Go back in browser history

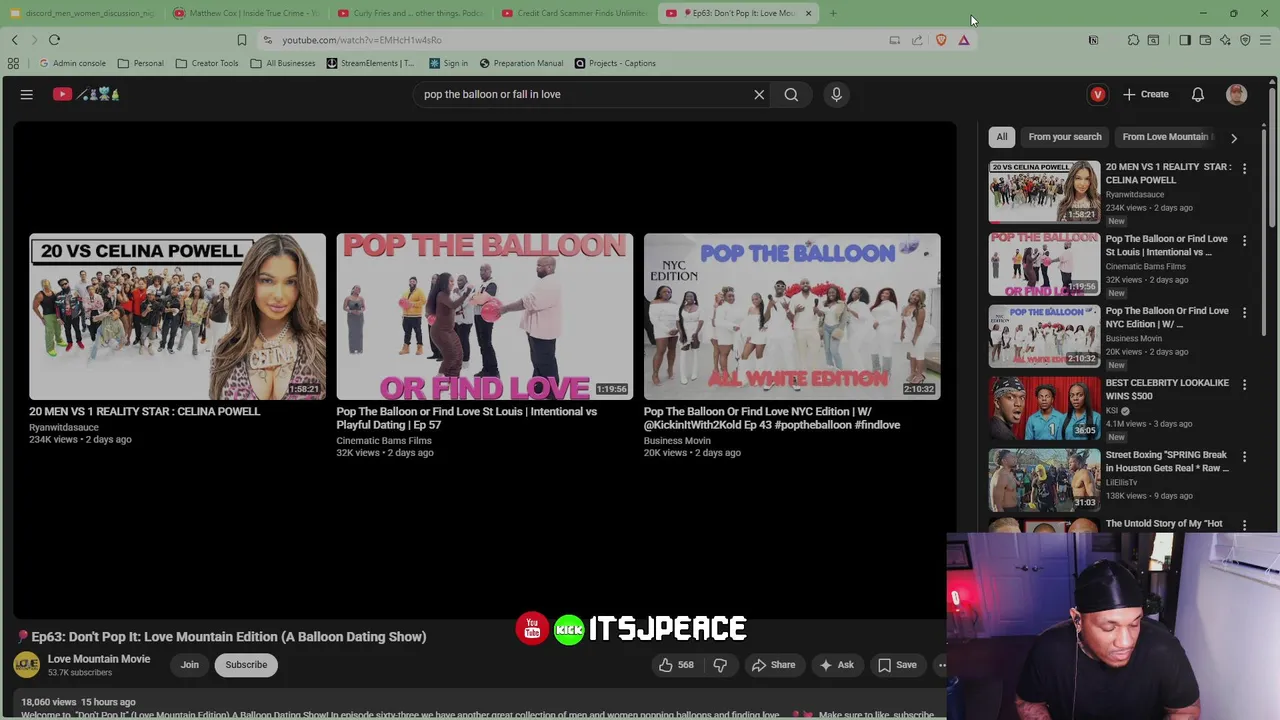point(14,40)
